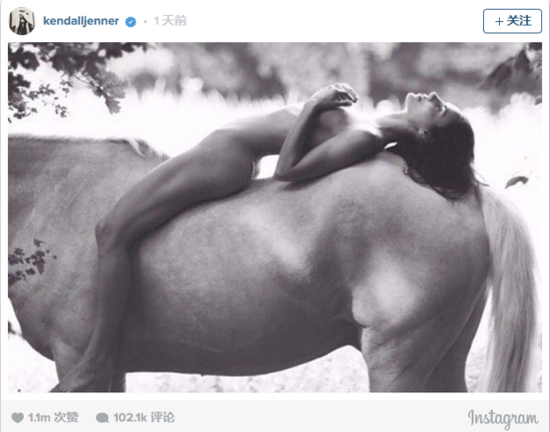Click the 102.1k comment number

coord(130,418)
